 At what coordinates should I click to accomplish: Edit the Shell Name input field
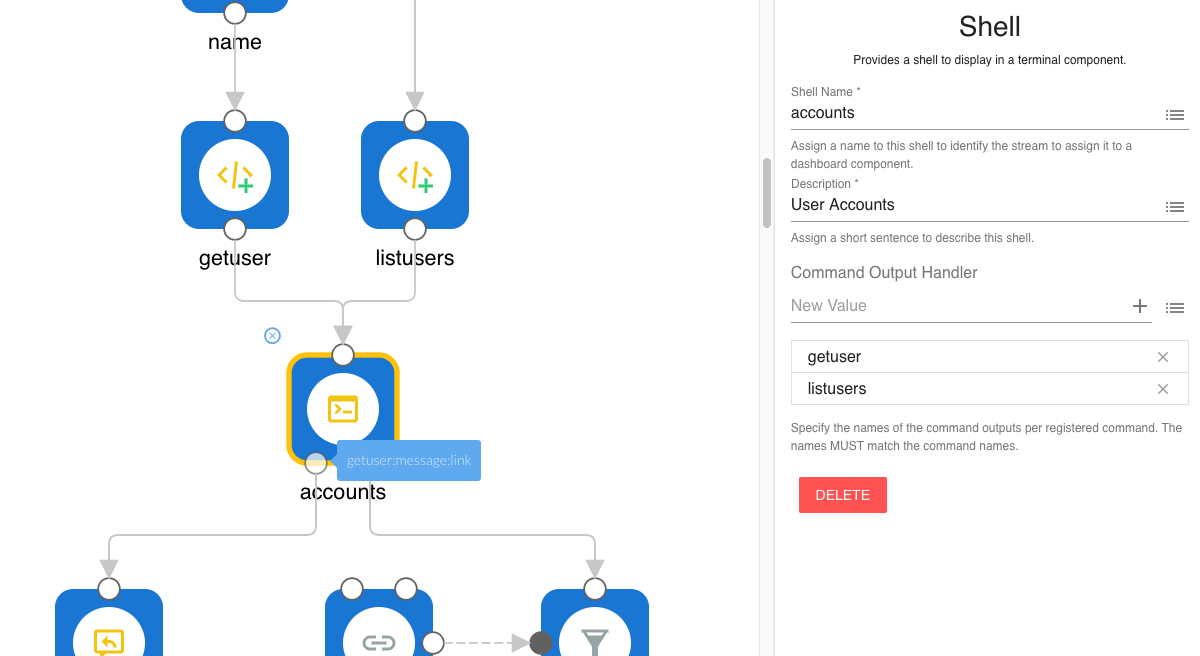coord(970,113)
